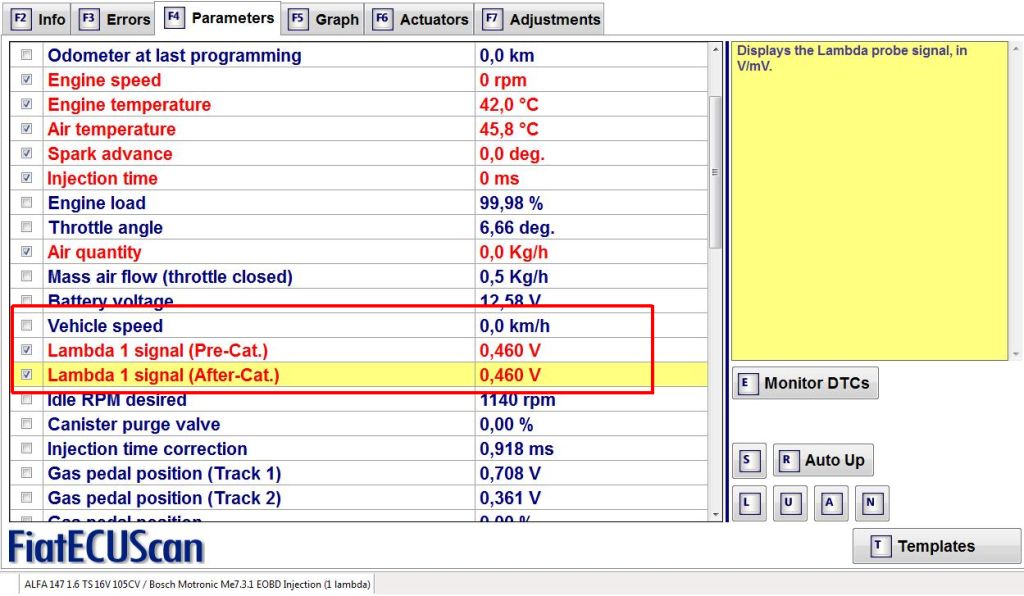Switch to the Info tab
The width and height of the screenshot is (1024, 596).
point(40,19)
